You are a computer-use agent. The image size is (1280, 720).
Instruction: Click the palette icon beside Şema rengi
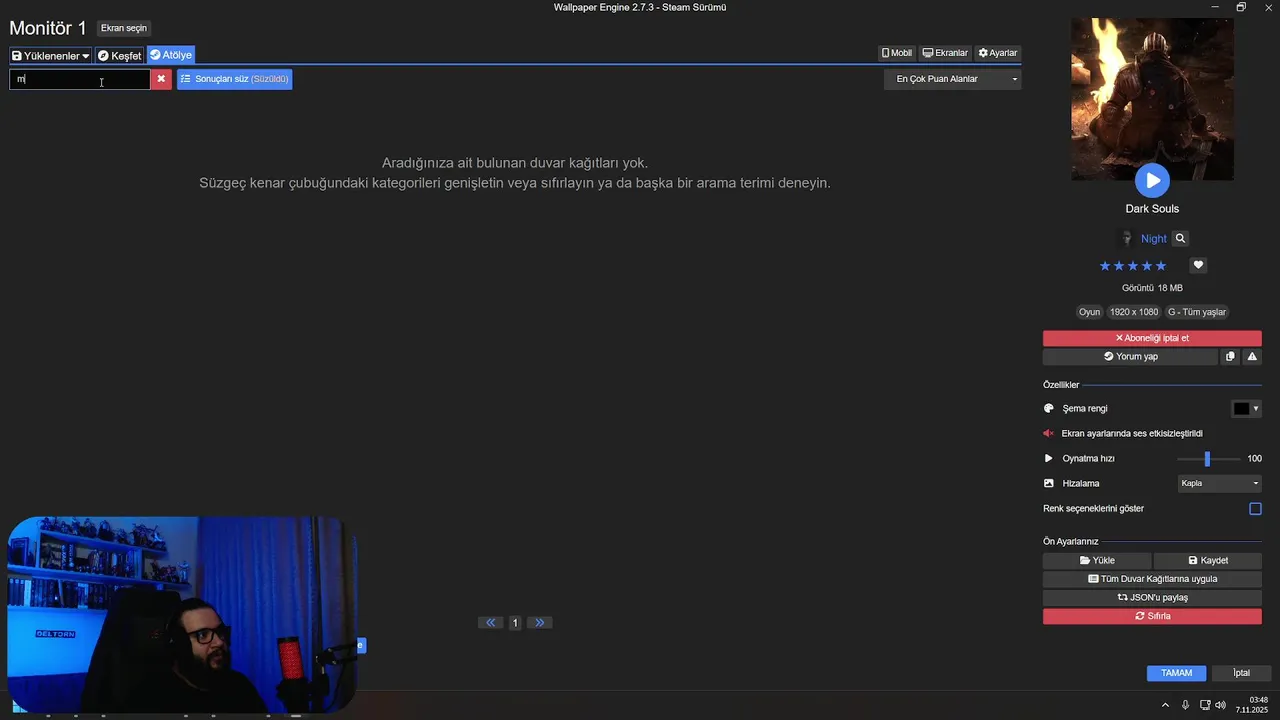pyautogui.click(x=1049, y=409)
